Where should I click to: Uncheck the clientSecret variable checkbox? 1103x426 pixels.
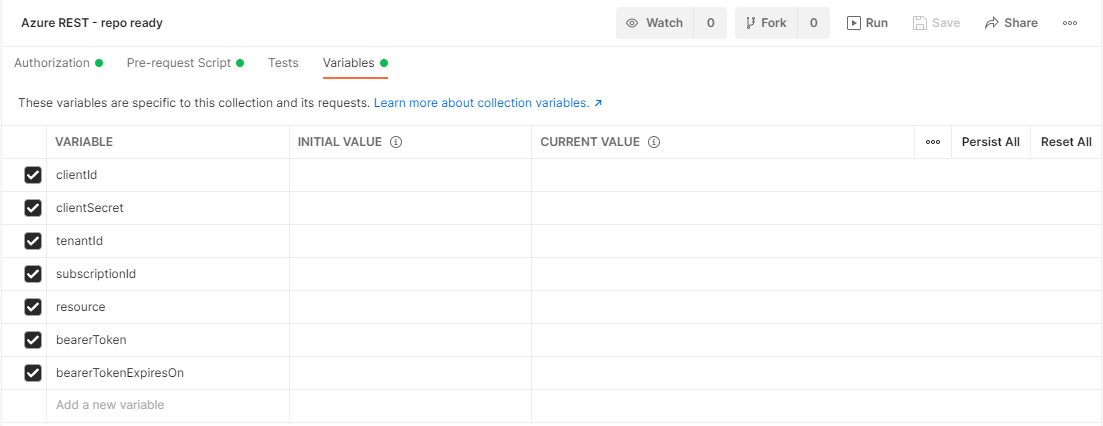pos(33,208)
